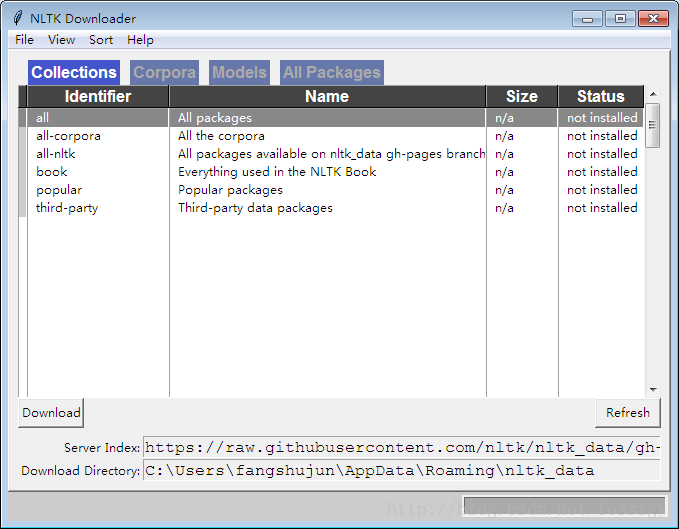Click the Download Directory path field

[x=401, y=471]
